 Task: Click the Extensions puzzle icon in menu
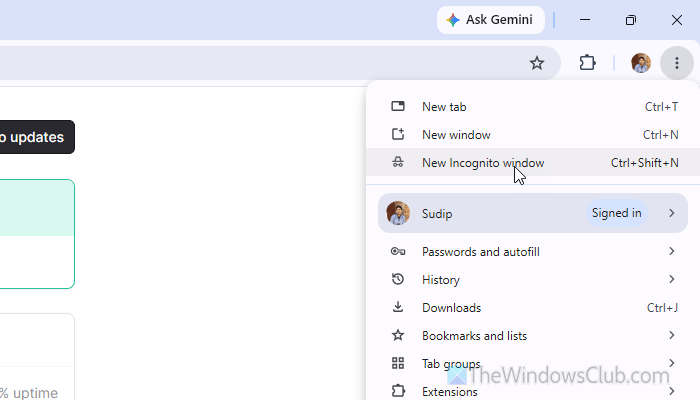click(x=398, y=391)
